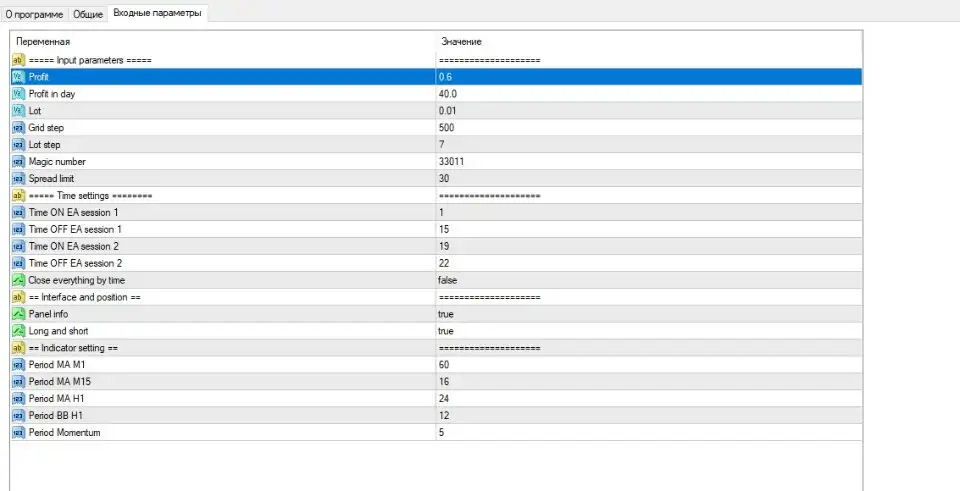Viewport: 960px width, 491px height.
Task: Open the Общие tab
Action: 87,14
